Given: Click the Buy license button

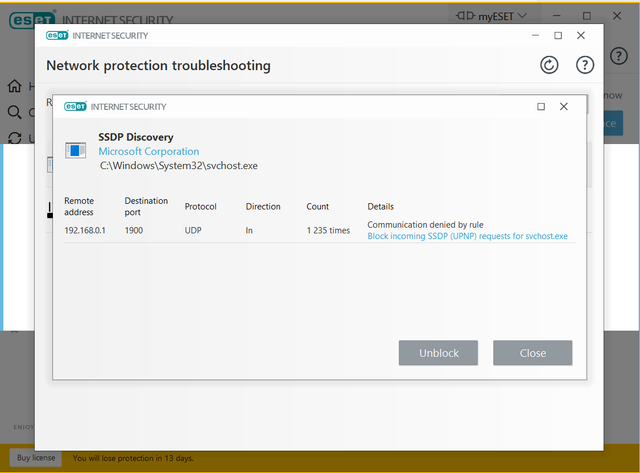Looking at the screenshot, I should (36, 458).
